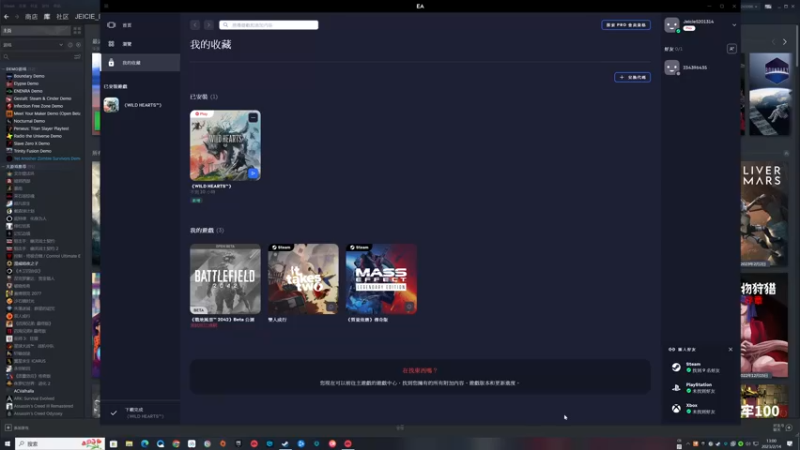
Task: Open the Battlefield 2042 Beta cover
Action: [225, 279]
